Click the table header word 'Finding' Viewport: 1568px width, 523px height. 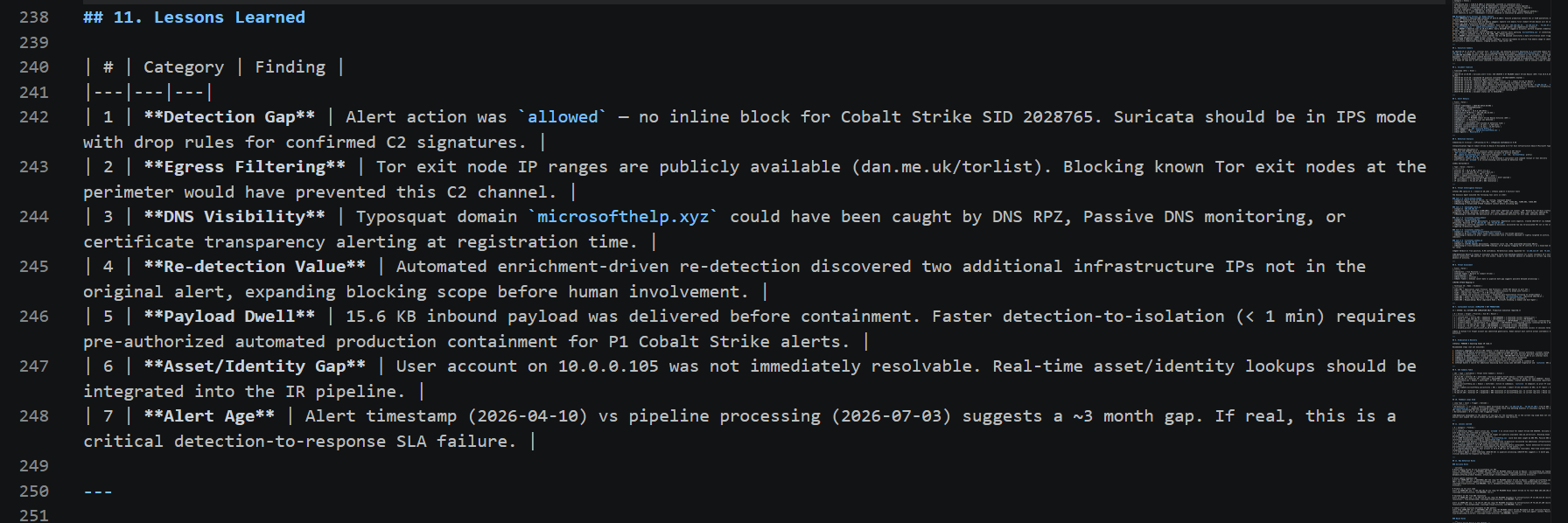coord(290,67)
